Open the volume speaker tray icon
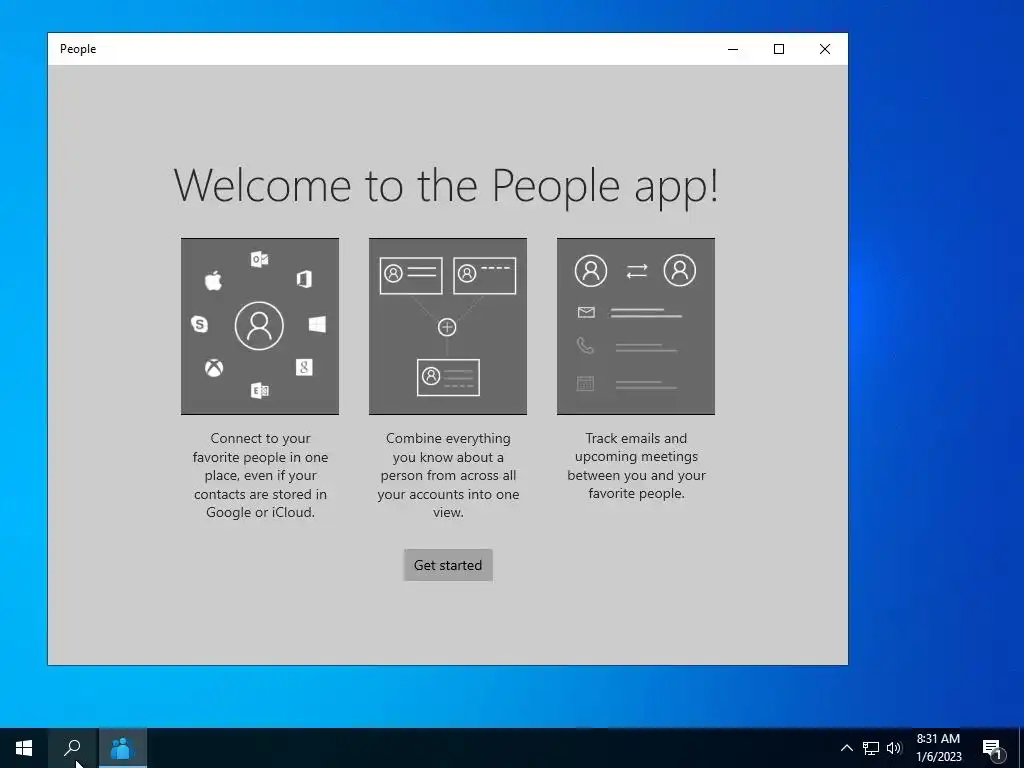 (x=894, y=748)
